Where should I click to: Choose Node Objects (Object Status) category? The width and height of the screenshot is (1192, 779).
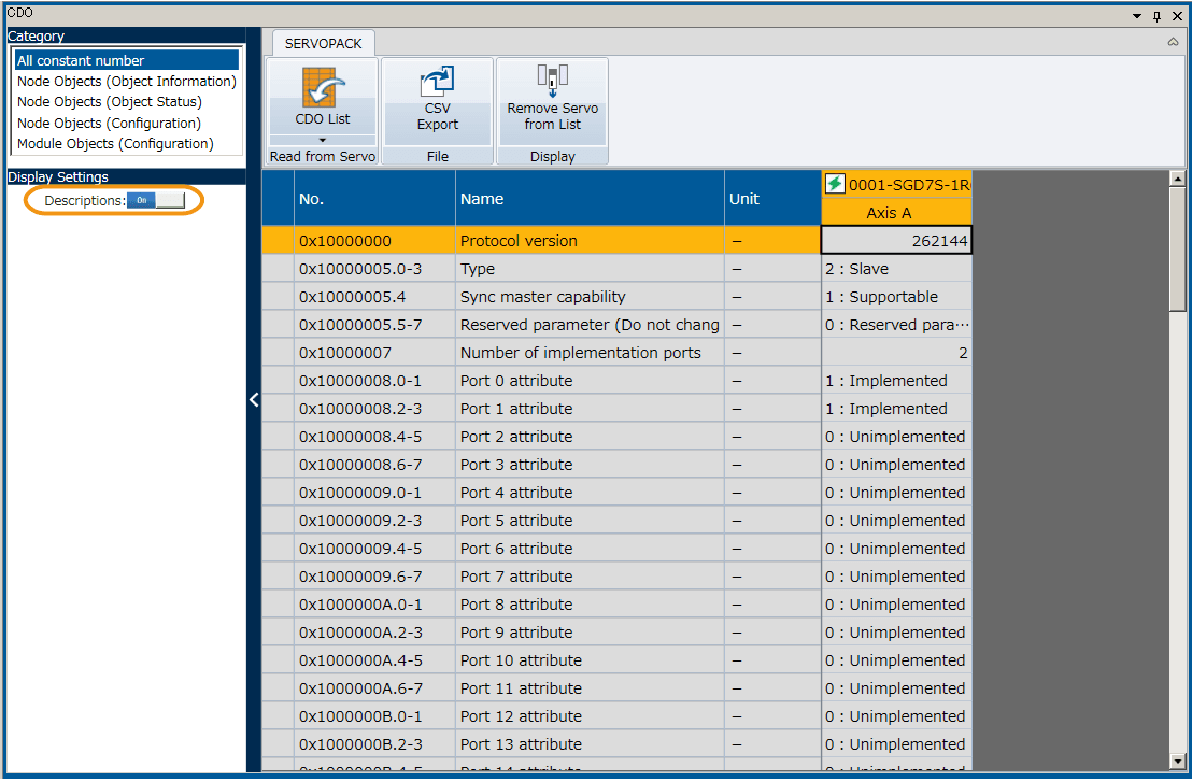point(109,102)
